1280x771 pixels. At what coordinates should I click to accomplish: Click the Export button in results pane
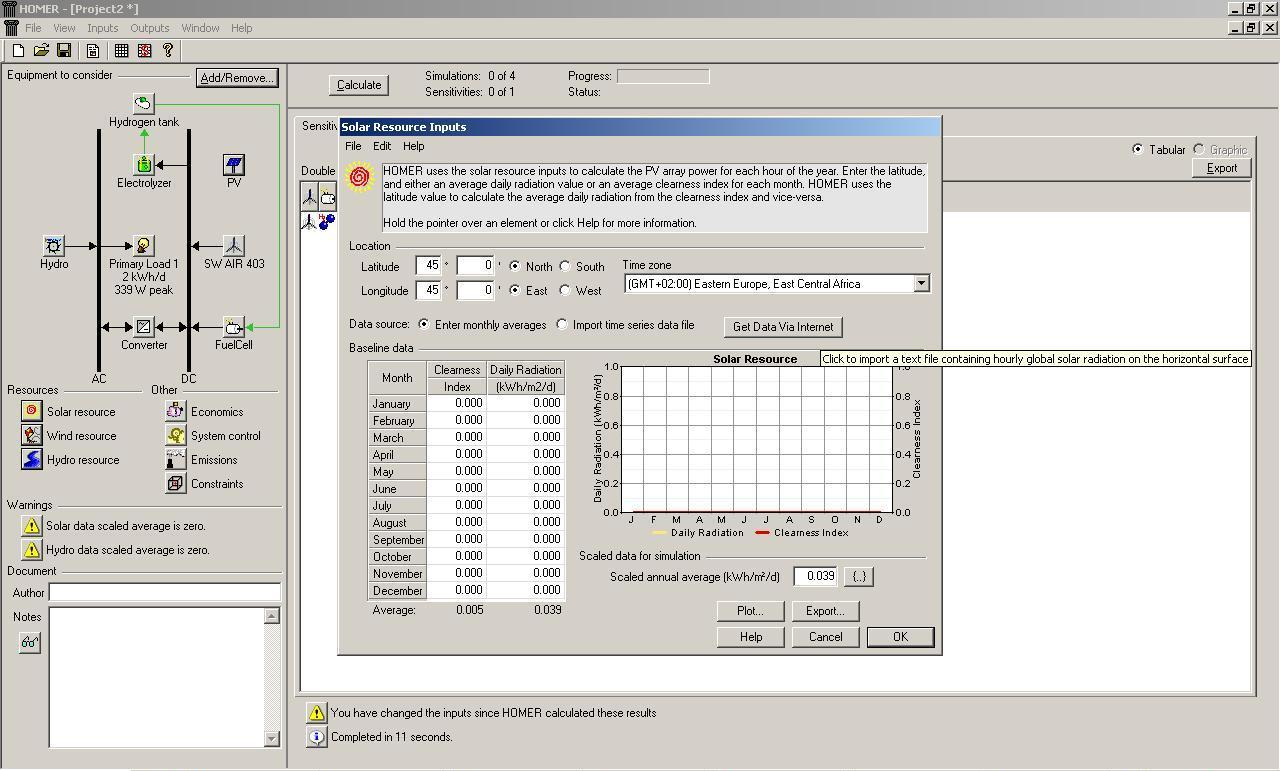click(1222, 168)
